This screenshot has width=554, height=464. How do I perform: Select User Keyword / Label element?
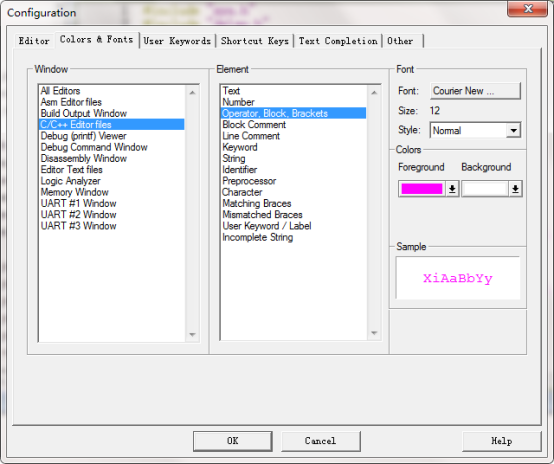(x=293, y=226)
